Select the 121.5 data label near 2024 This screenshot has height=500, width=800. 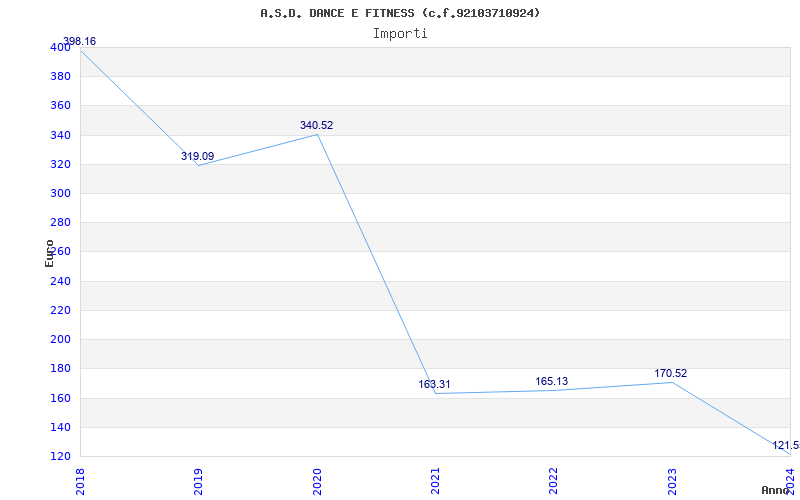[x=786, y=445]
